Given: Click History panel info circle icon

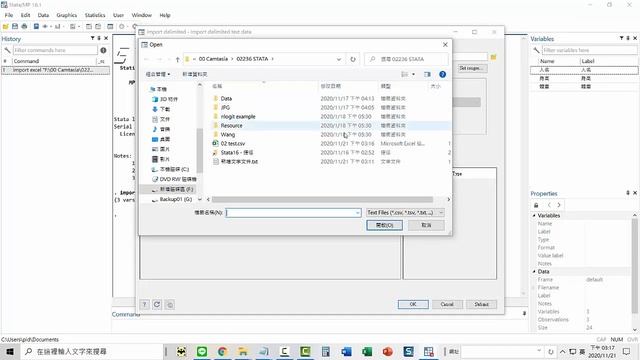Looking at the screenshot, I should (103, 50).
